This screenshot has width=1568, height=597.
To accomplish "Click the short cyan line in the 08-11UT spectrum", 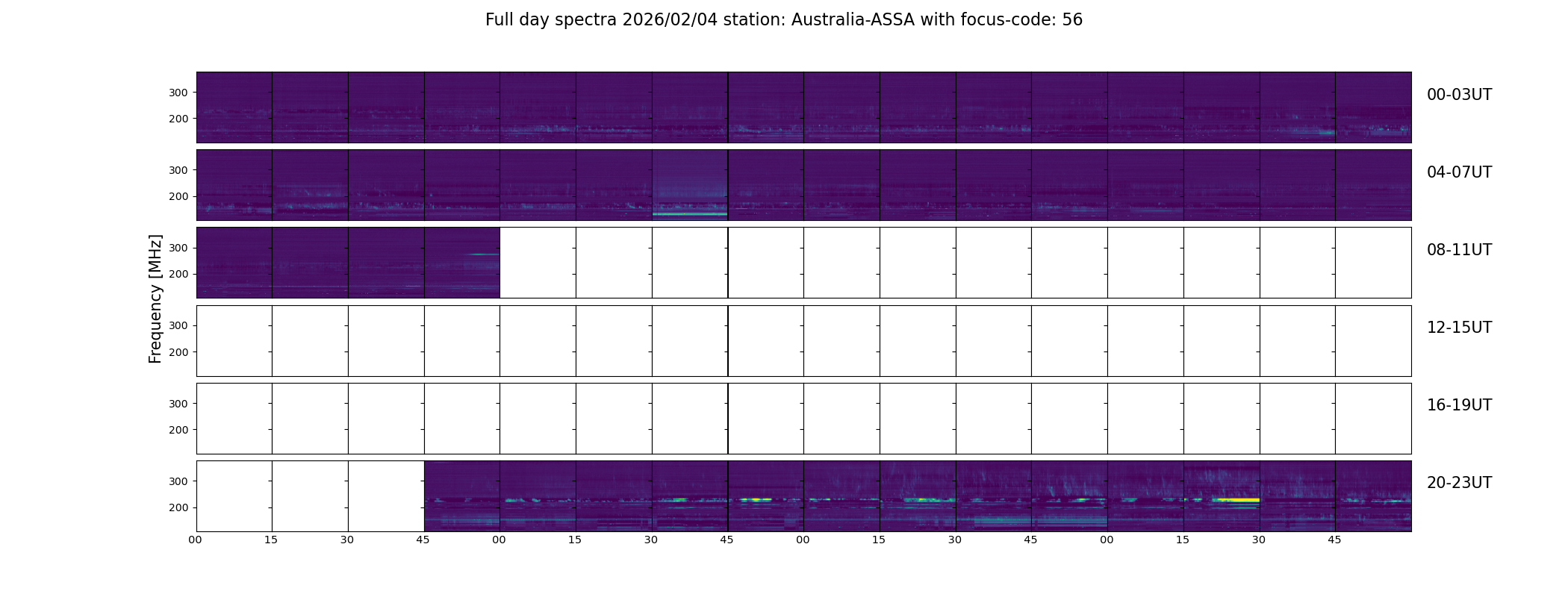I will click(484, 254).
